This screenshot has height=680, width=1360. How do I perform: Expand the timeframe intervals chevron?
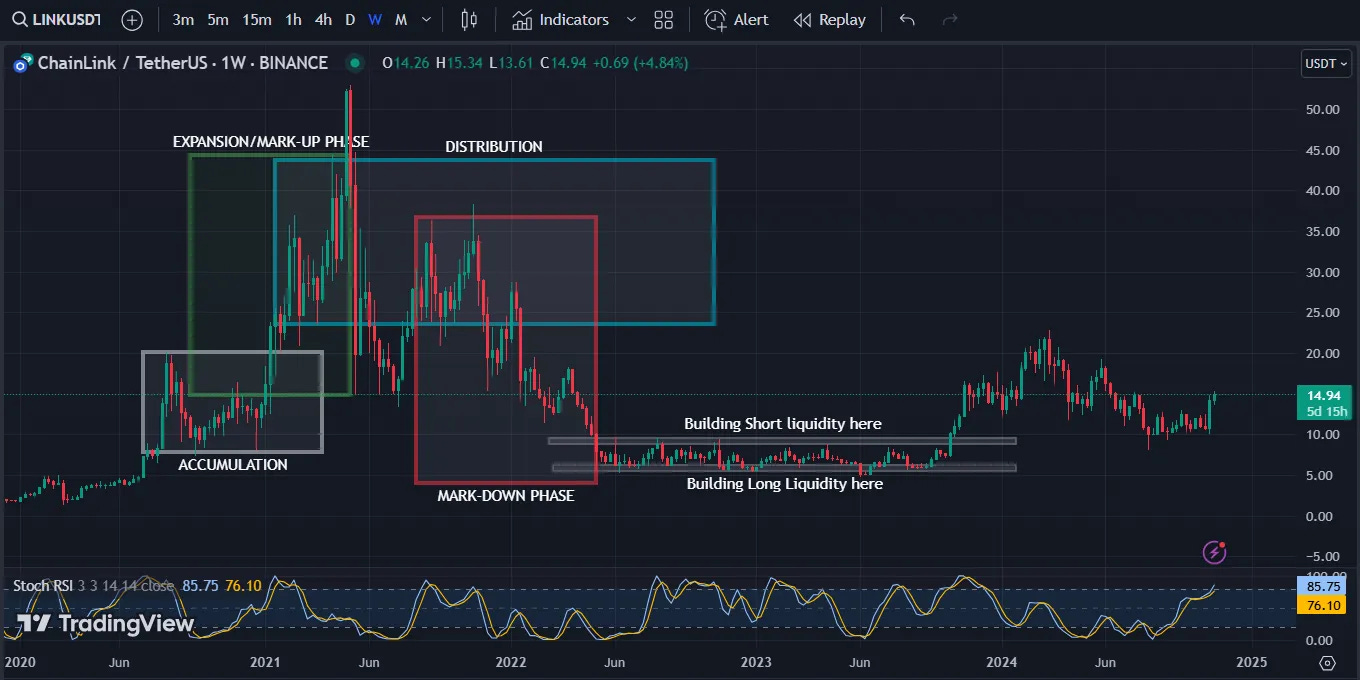tap(425, 19)
